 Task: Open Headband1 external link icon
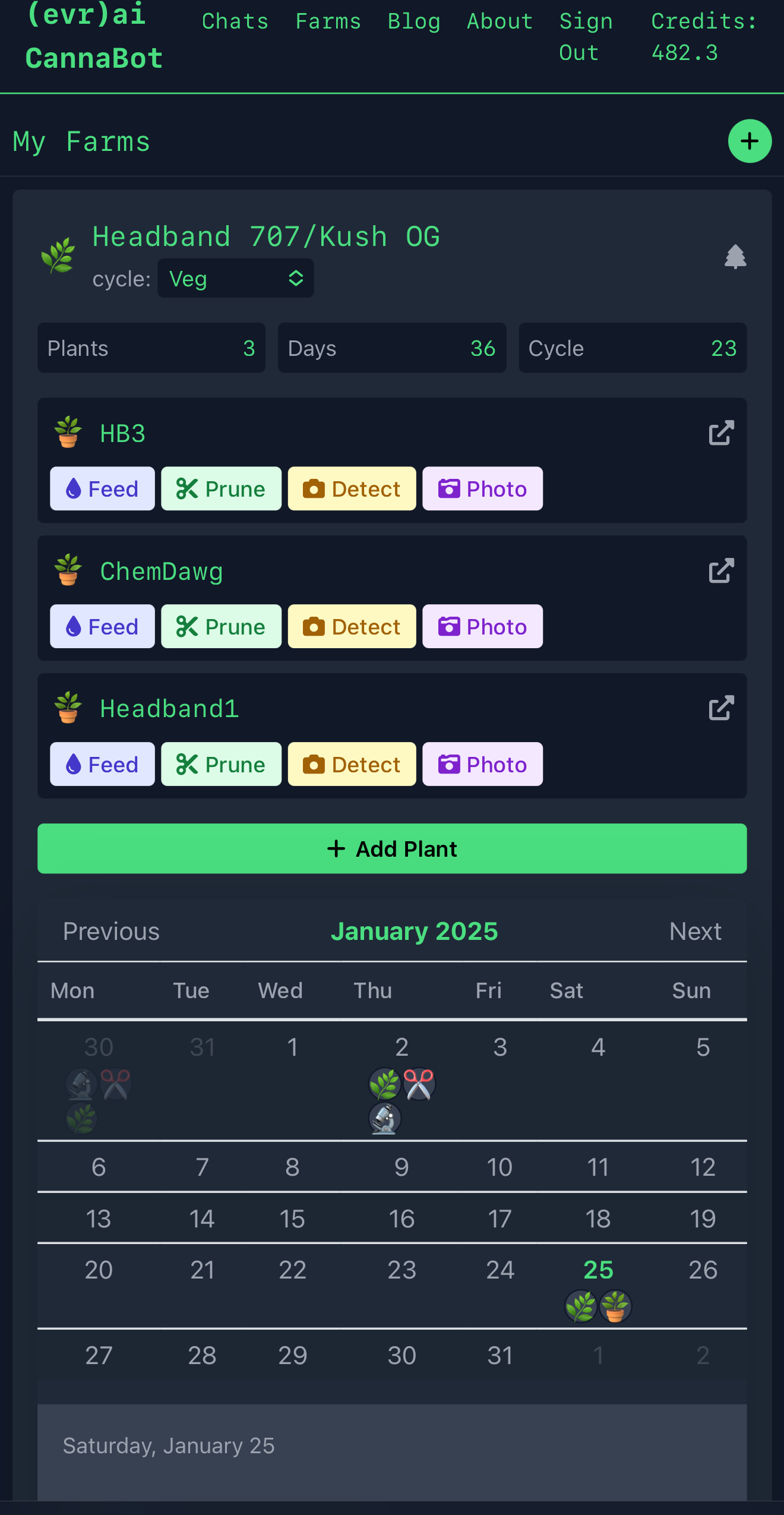(721, 708)
